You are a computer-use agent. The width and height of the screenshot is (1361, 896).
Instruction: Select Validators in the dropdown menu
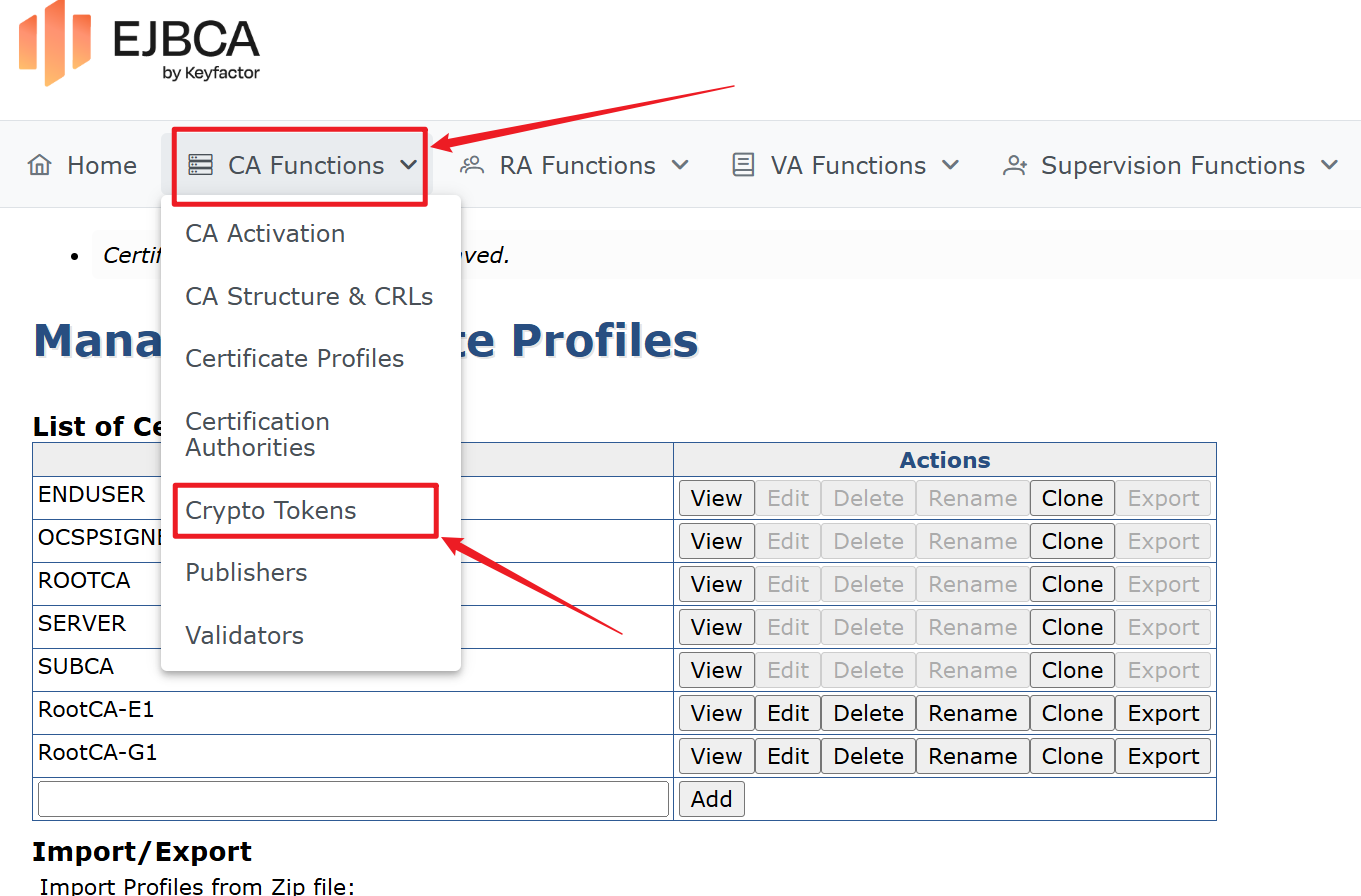(244, 636)
